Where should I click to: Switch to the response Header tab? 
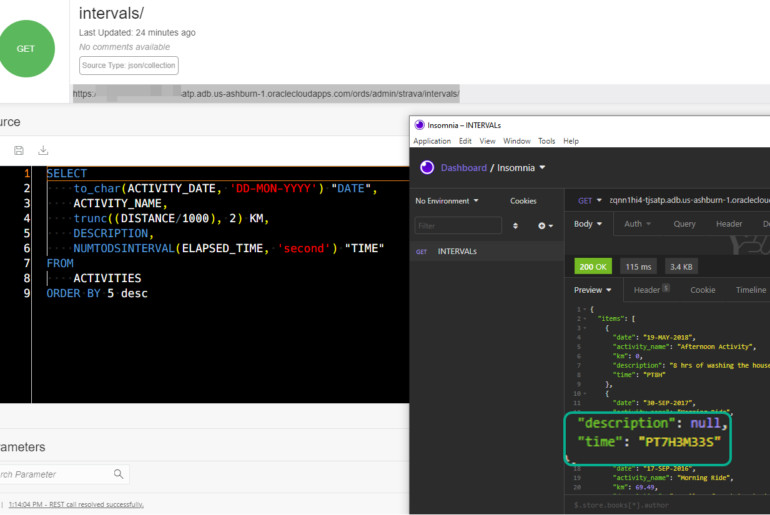click(x=651, y=290)
